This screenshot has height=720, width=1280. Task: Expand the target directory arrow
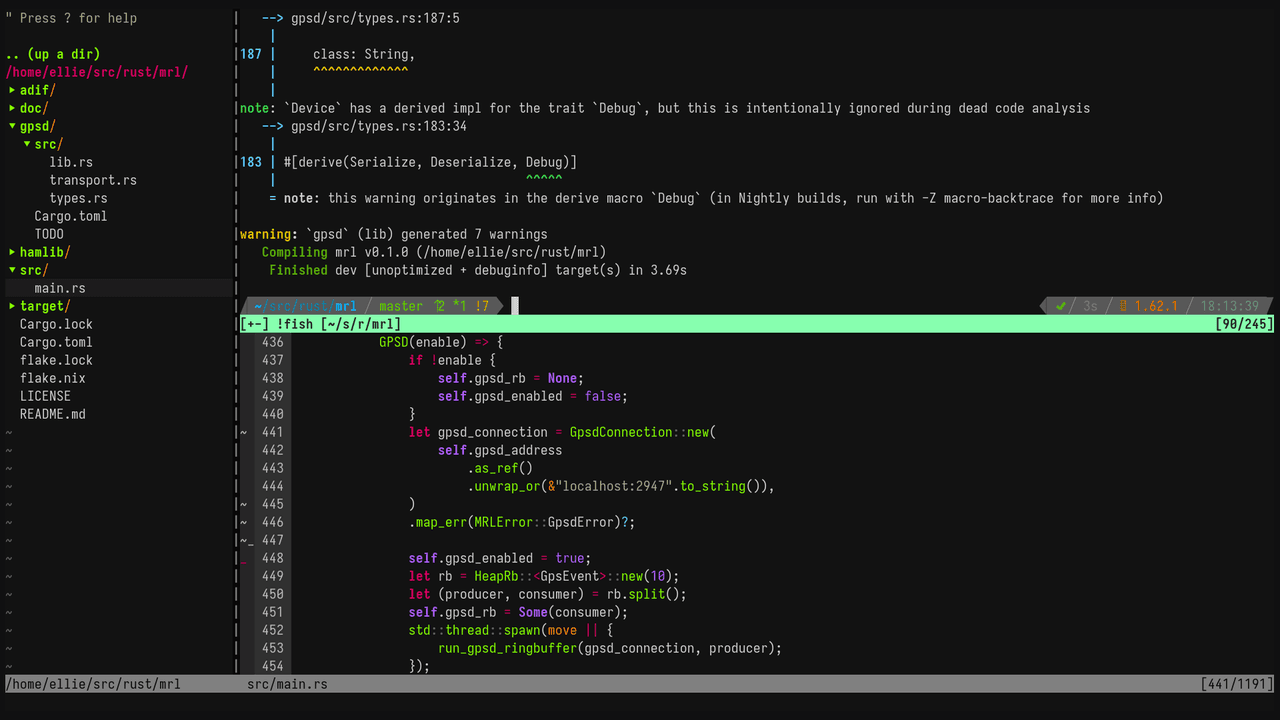pyautogui.click(x=12, y=306)
